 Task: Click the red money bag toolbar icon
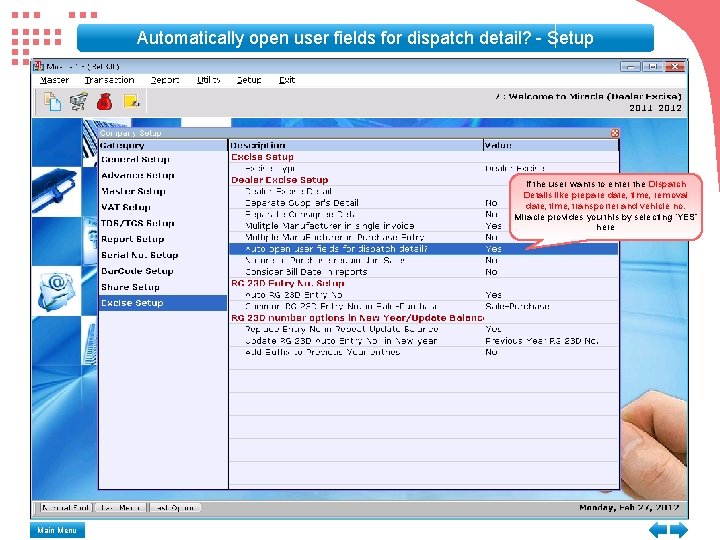[x=105, y=101]
